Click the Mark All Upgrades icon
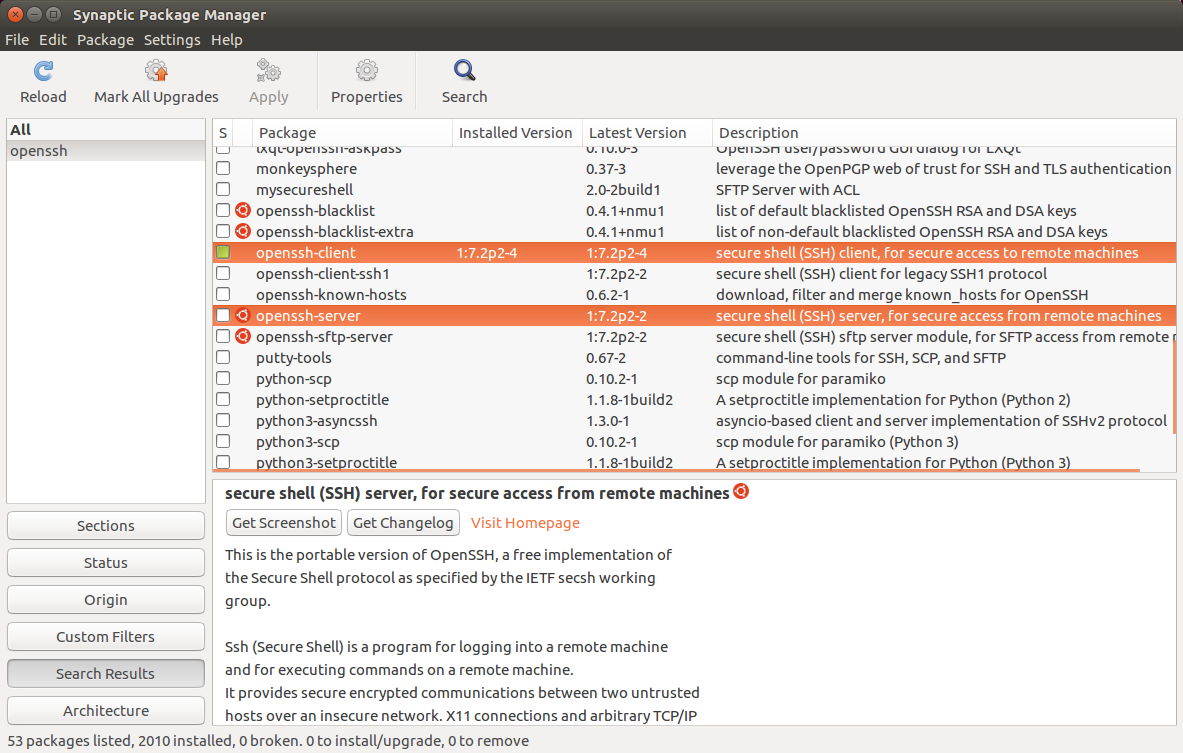Image resolution: width=1183 pixels, height=753 pixels. coord(155,80)
